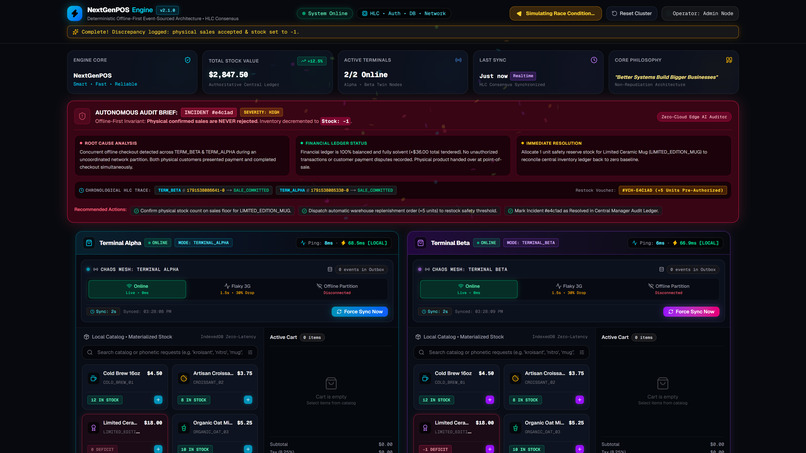Click the Reset Cluster button
Screen dimensions: 806x453
point(631,13)
